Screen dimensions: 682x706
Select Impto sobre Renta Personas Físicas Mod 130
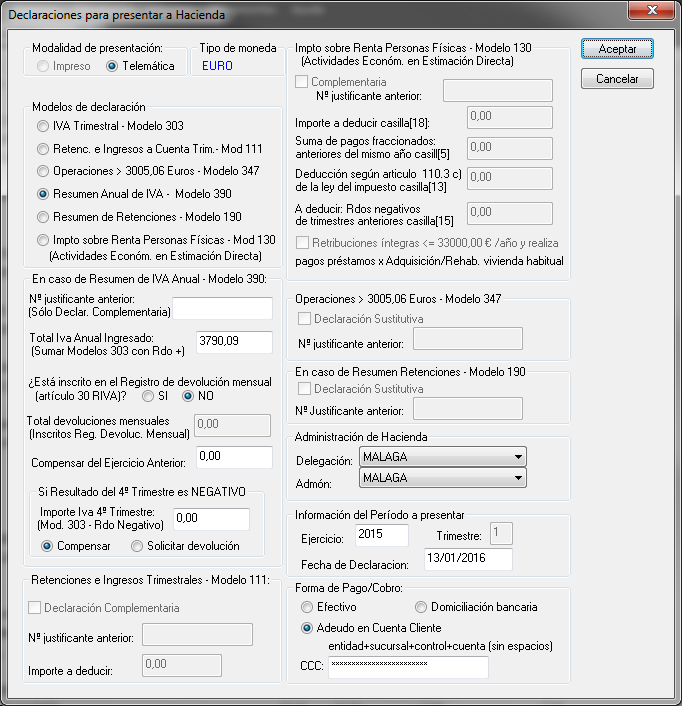(x=156, y=240)
